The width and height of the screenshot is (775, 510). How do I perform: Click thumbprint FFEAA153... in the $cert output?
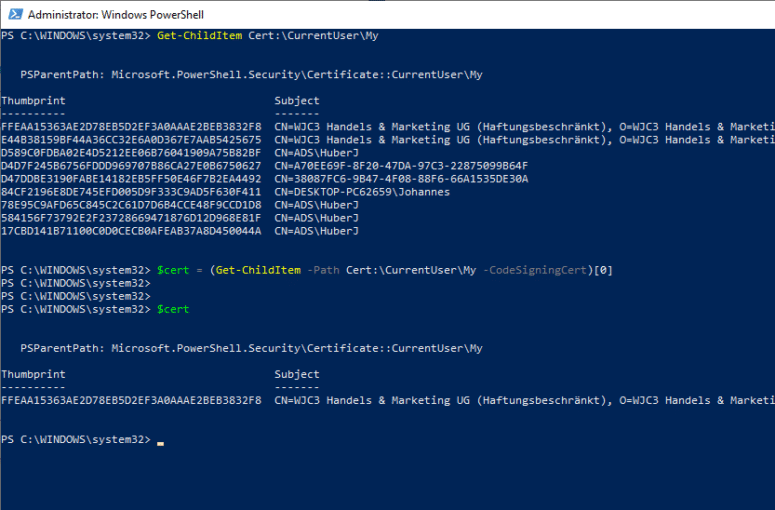pos(131,400)
